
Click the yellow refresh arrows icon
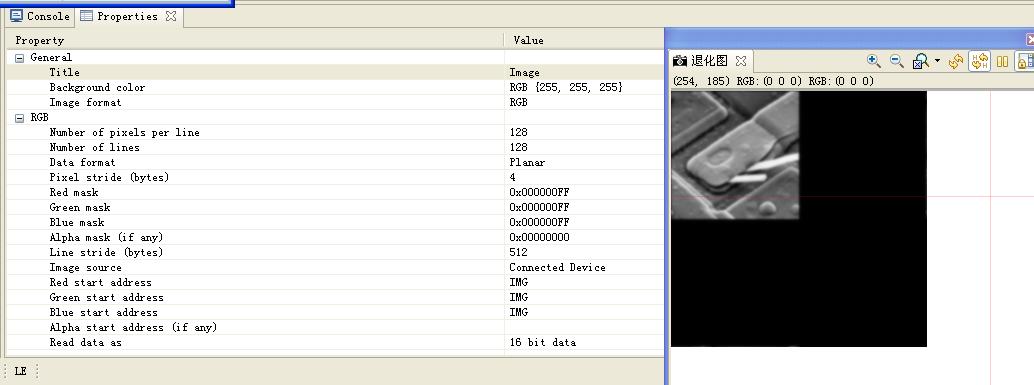tap(956, 62)
